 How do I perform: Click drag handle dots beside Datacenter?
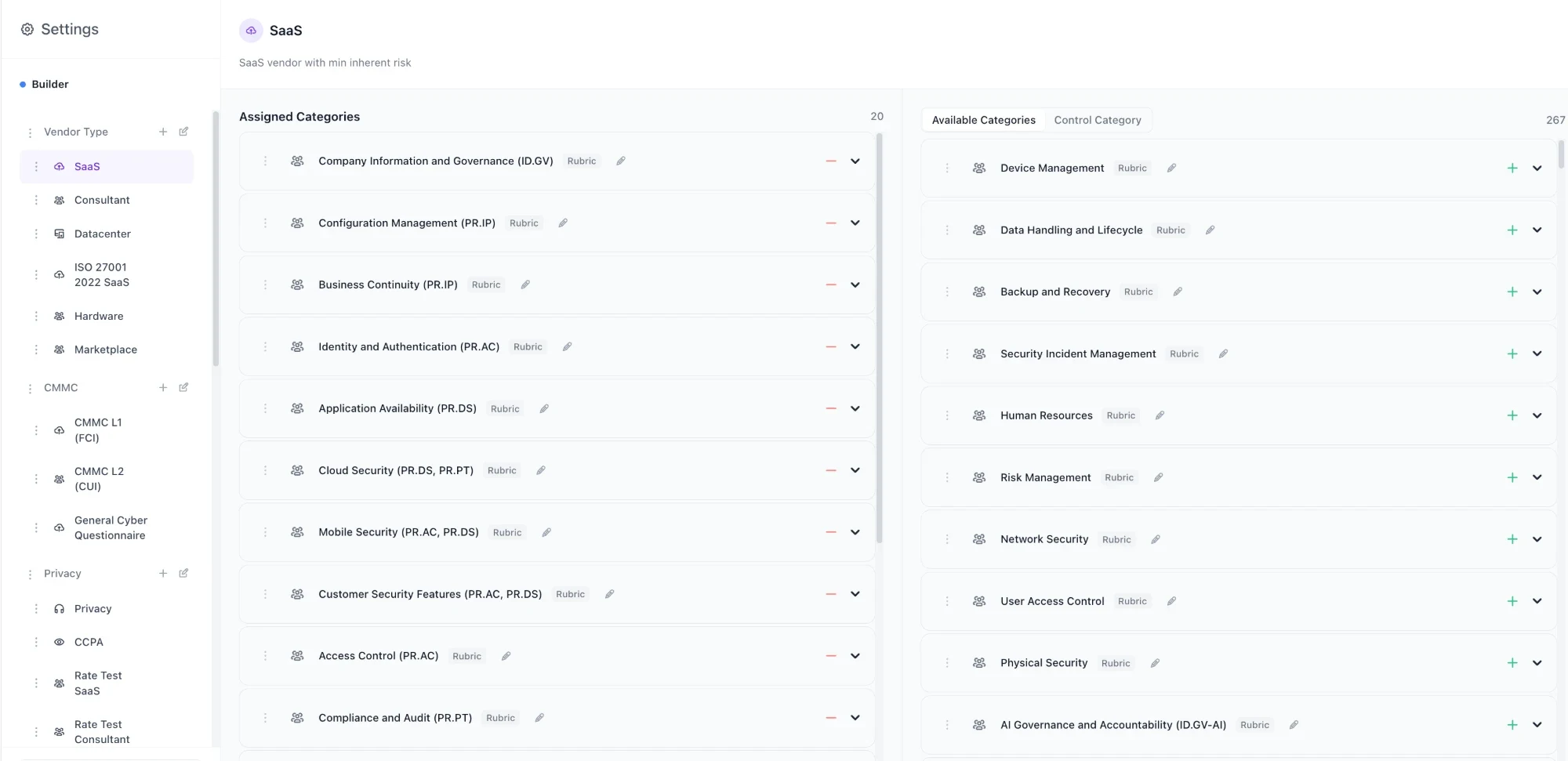coord(36,234)
